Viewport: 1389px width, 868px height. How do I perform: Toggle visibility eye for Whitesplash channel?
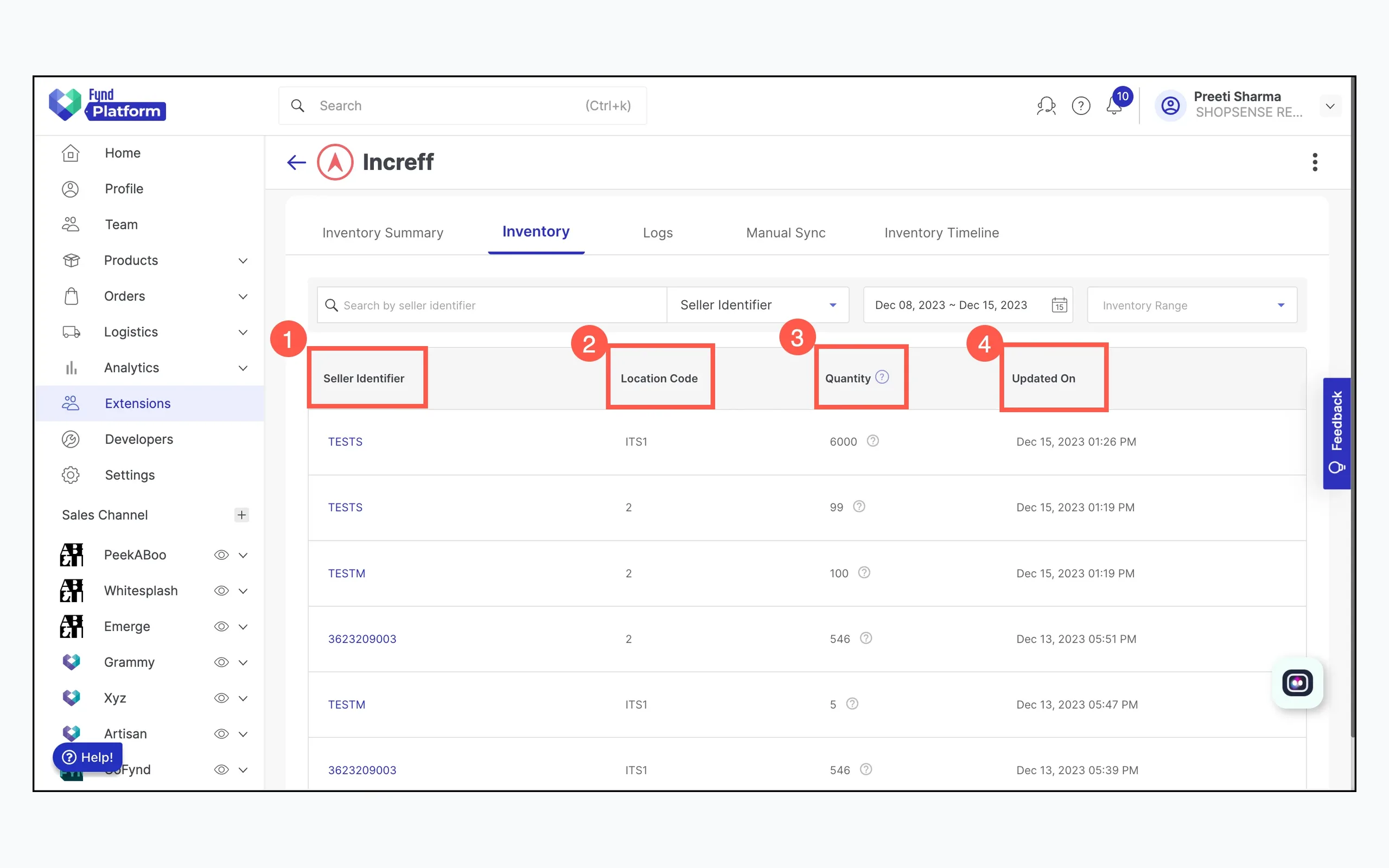pyautogui.click(x=221, y=591)
